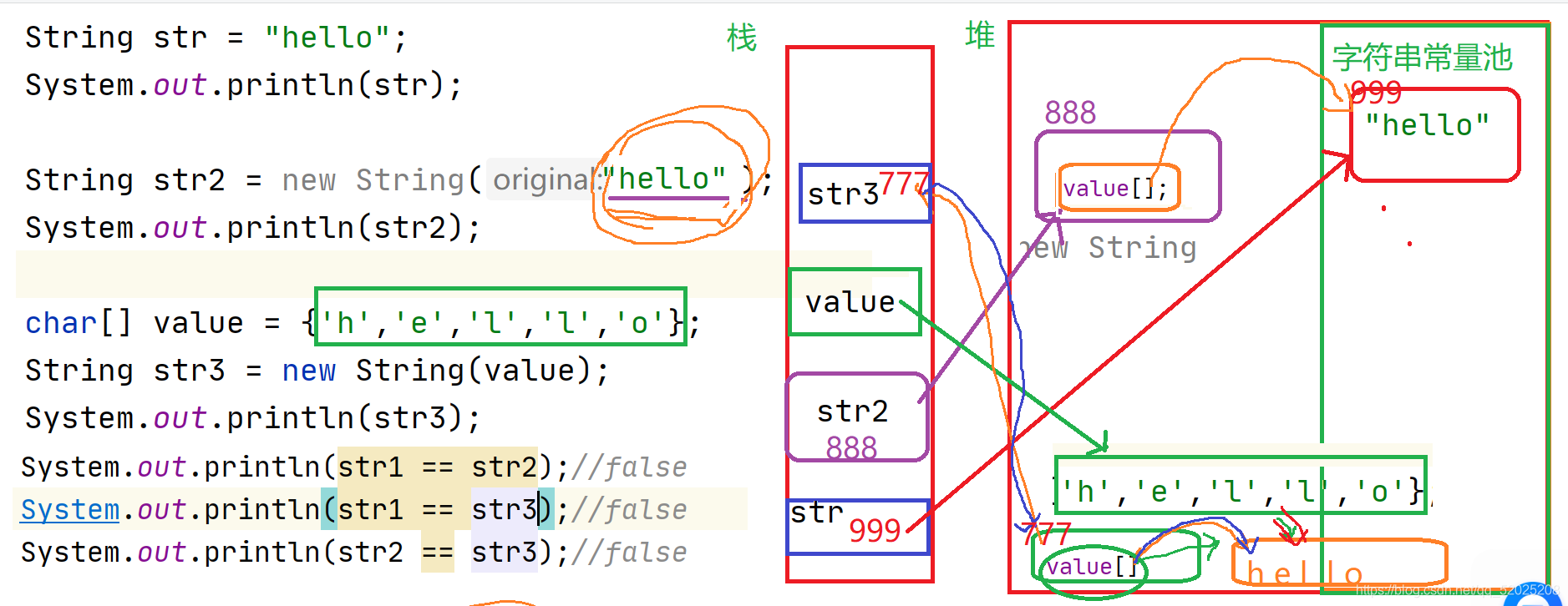Image resolution: width=1568 pixels, height=606 pixels.
Task: Click the str2 == str3 expression
Action: tap(437, 553)
